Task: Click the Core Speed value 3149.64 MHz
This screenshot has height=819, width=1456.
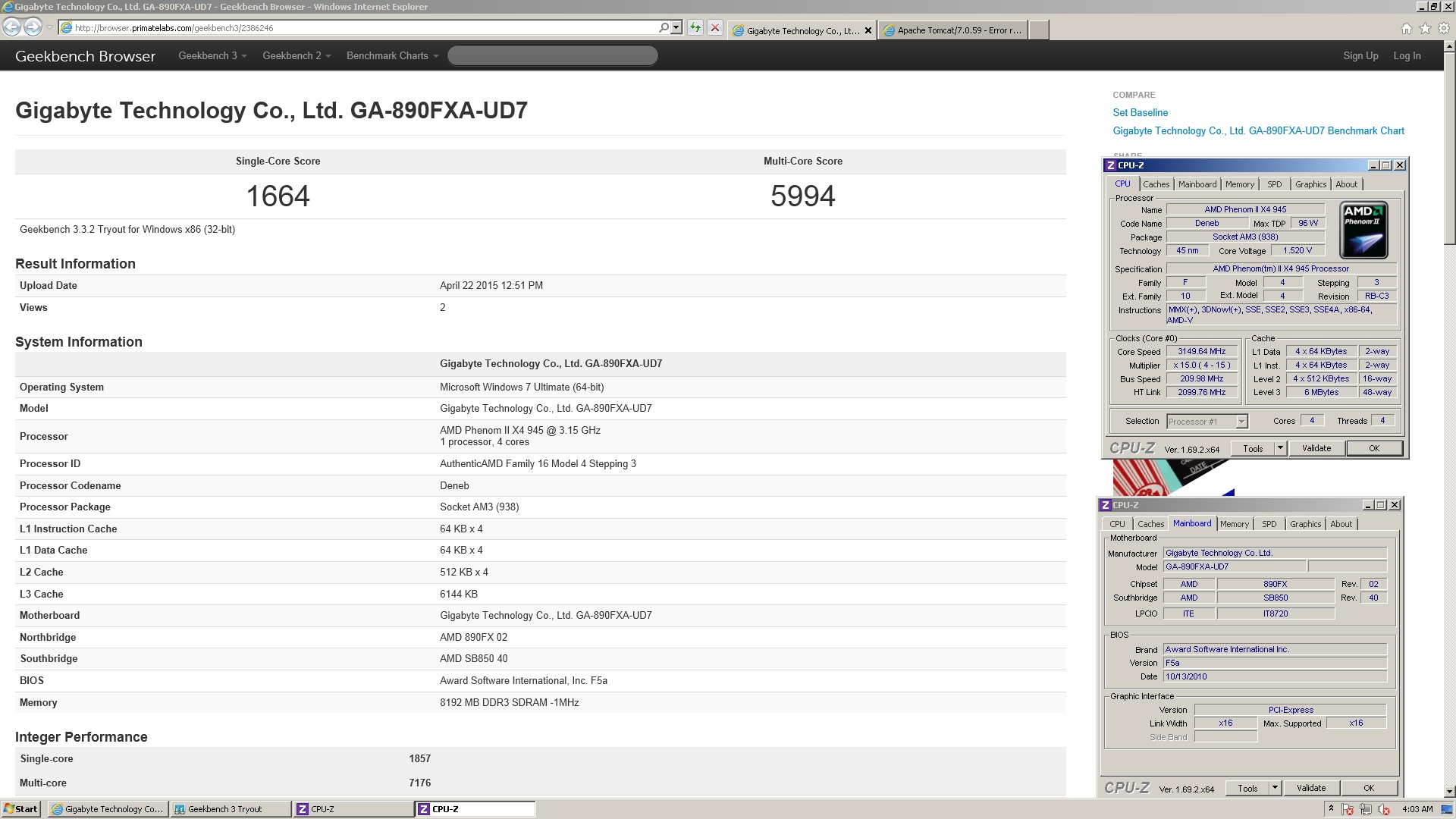Action: [x=1201, y=352]
